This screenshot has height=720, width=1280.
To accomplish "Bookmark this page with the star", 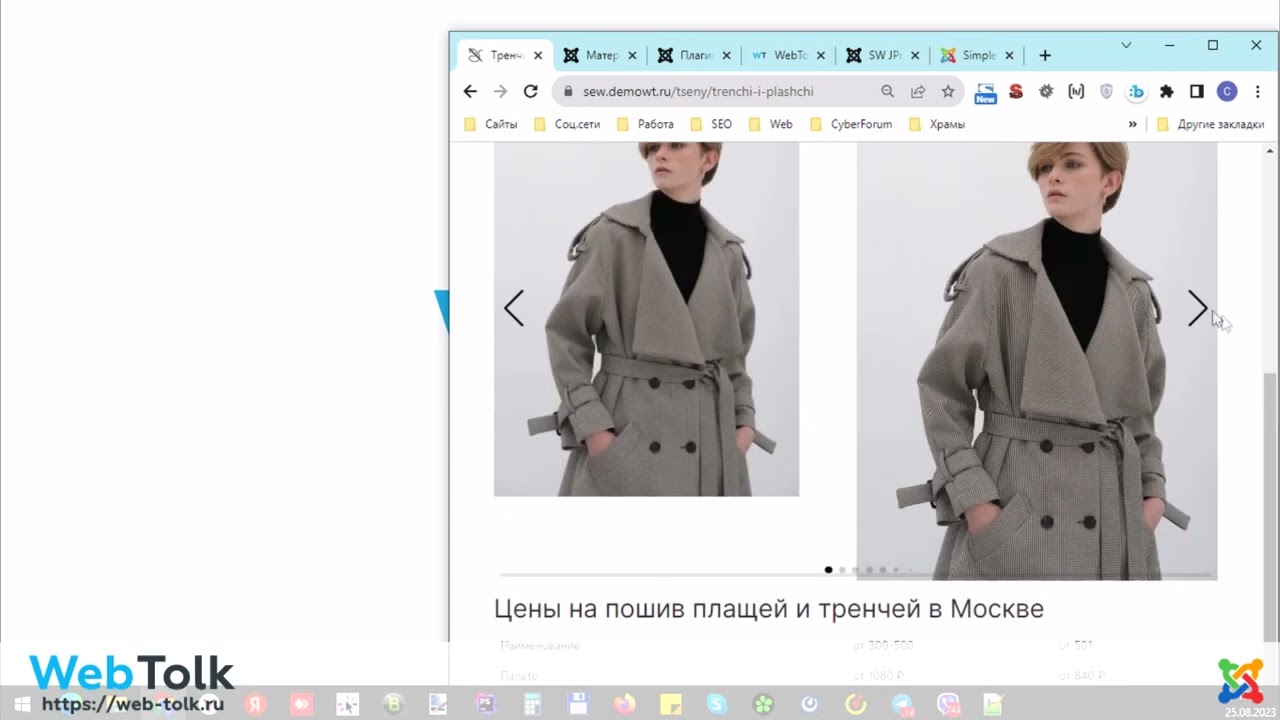I will 947,91.
